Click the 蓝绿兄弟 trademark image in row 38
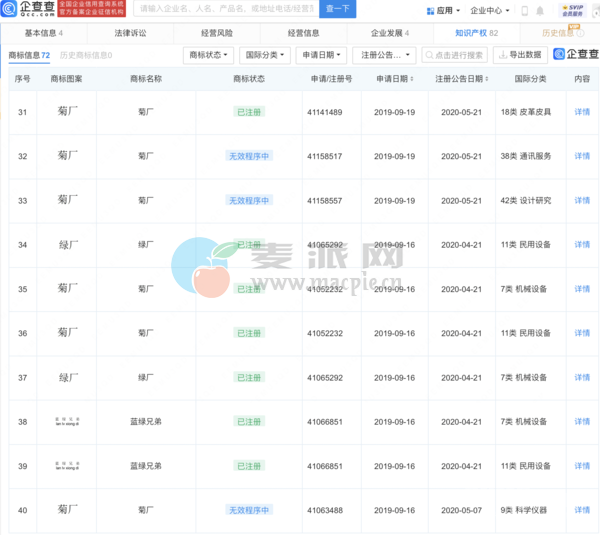The image size is (600, 535). pos(67,422)
